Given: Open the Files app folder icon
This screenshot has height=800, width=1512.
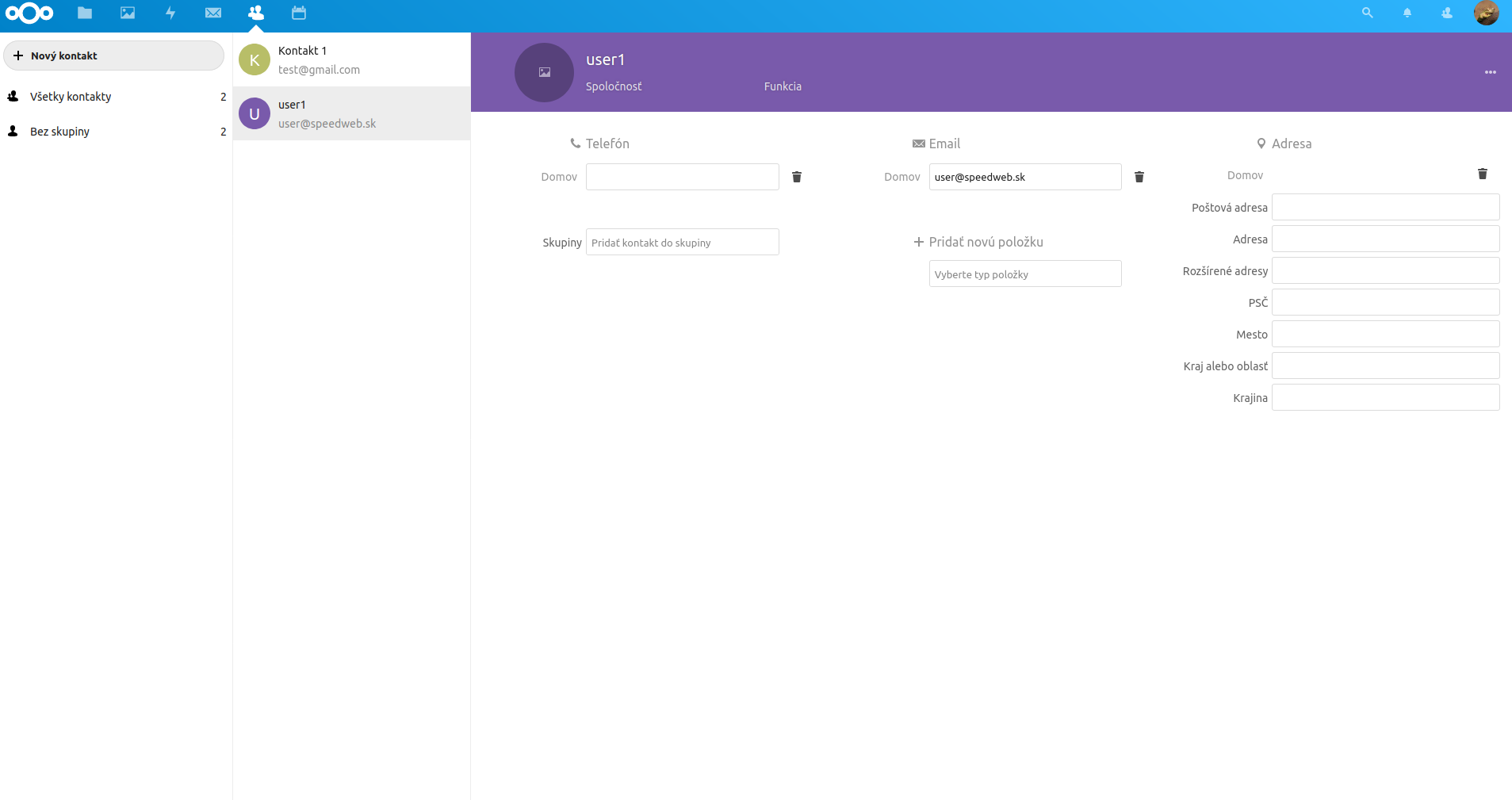Looking at the screenshot, I should coord(85,13).
